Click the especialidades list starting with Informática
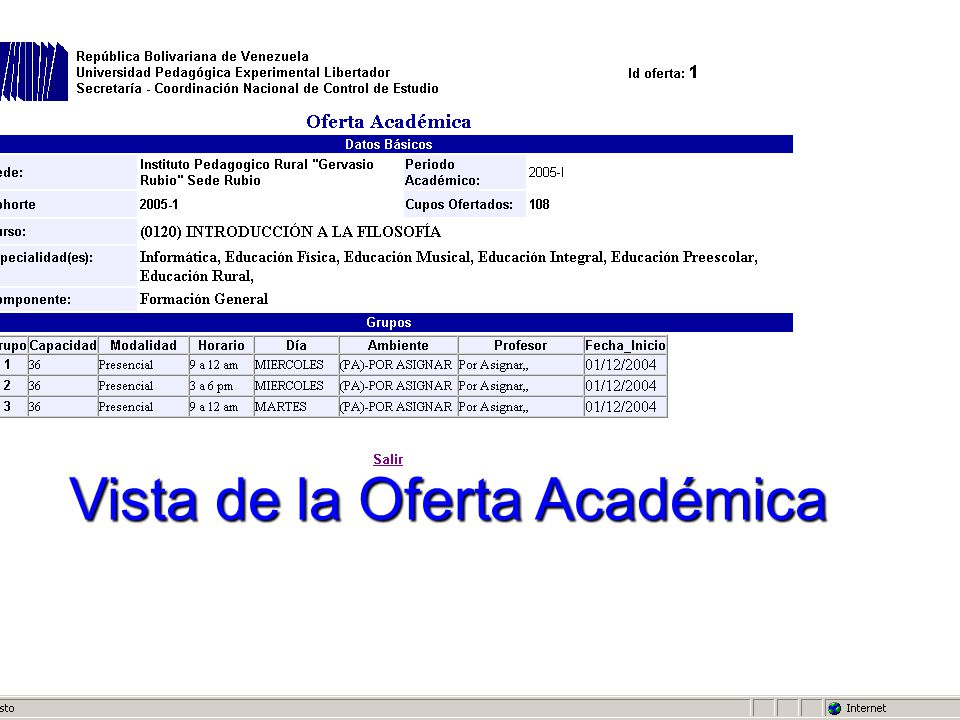Viewport: 960px width, 720px height. pyautogui.click(x=449, y=266)
